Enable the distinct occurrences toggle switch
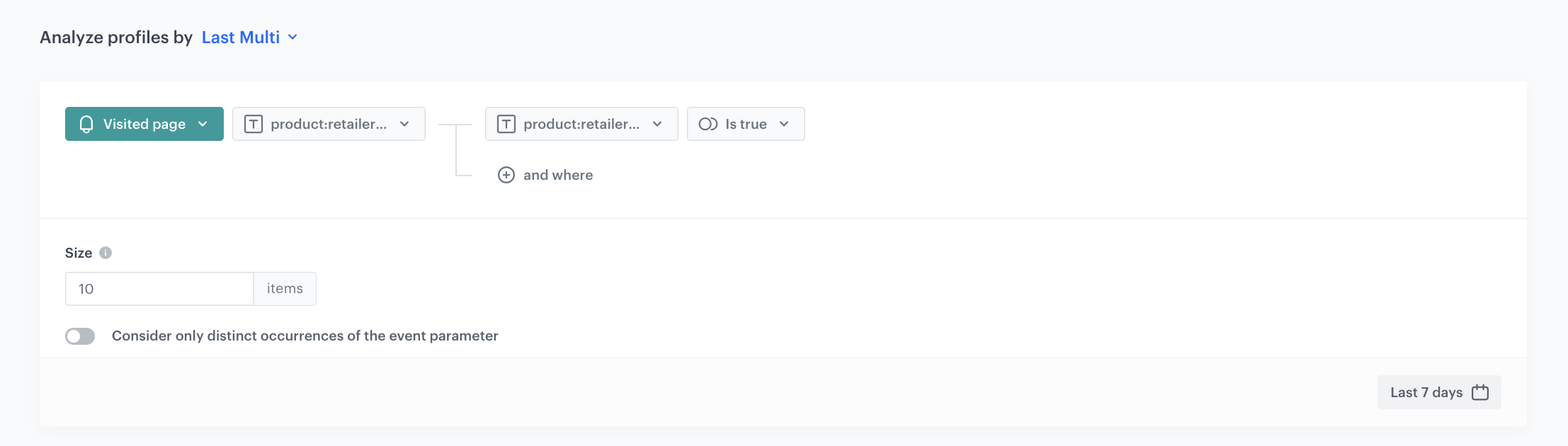This screenshot has width=1568, height=446. click(80, 336)
